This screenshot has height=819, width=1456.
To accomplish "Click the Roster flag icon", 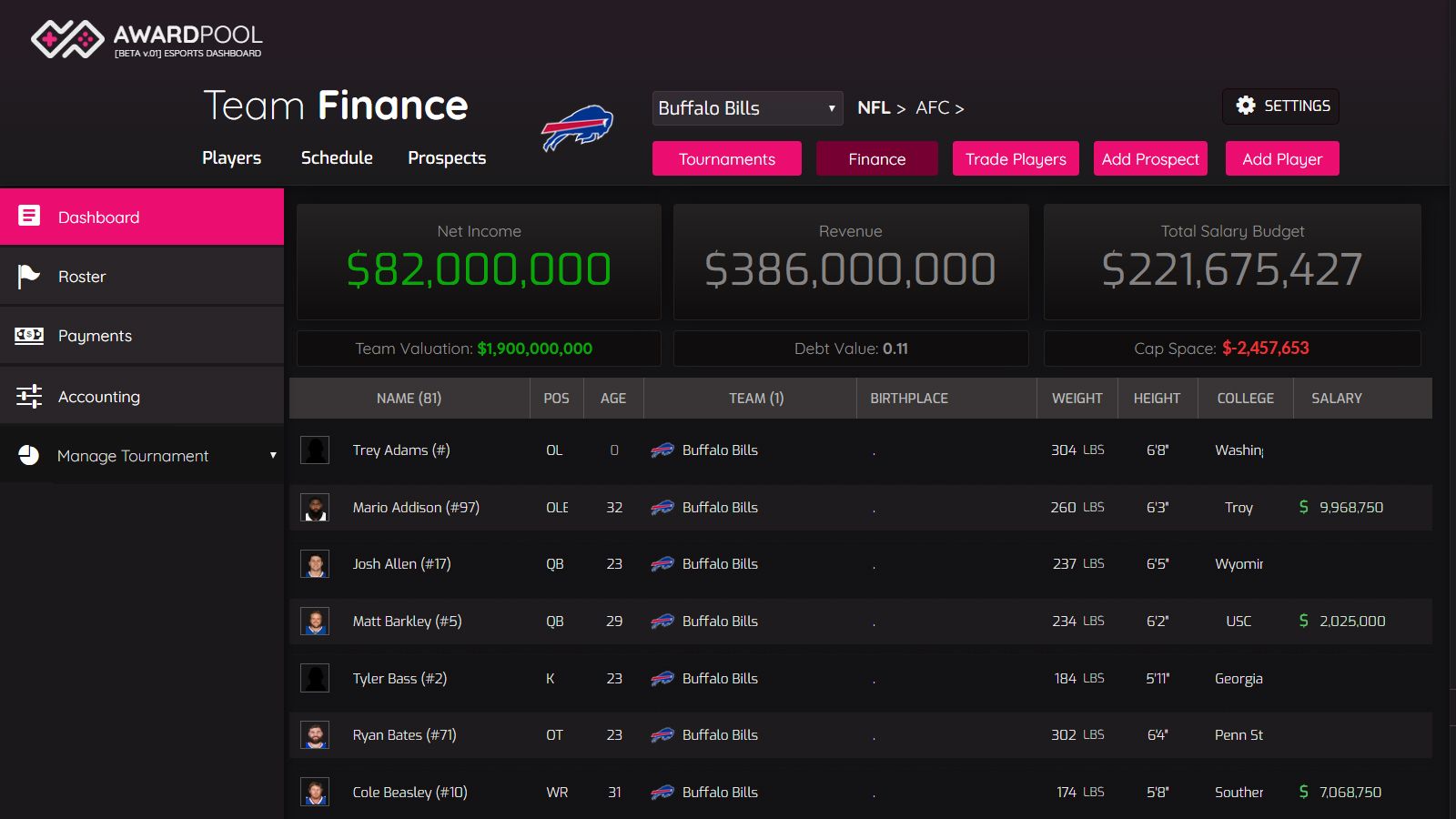I will click(29, 276).
